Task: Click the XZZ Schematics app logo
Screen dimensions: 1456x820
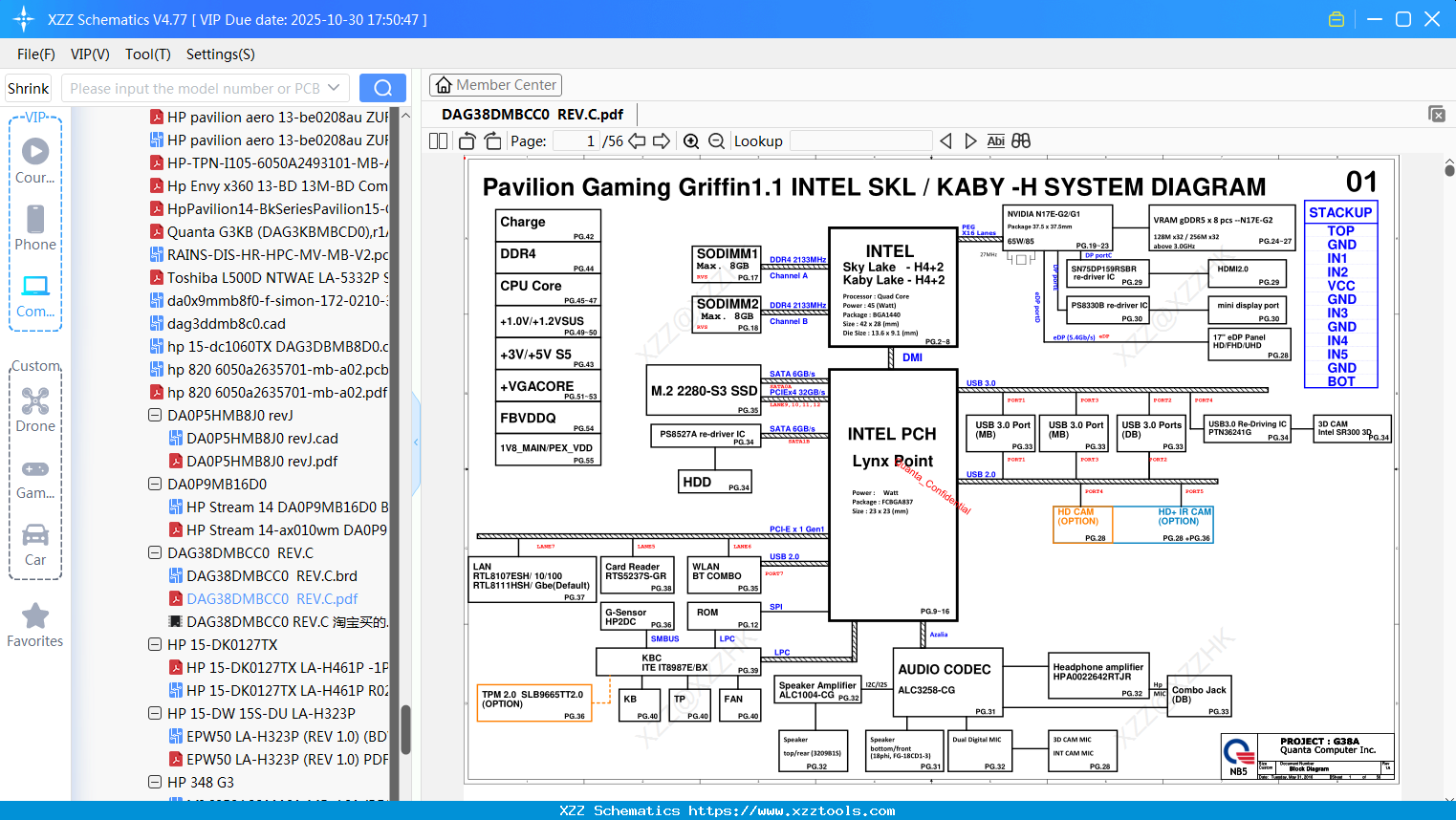Action: click(x=23, y=19)
